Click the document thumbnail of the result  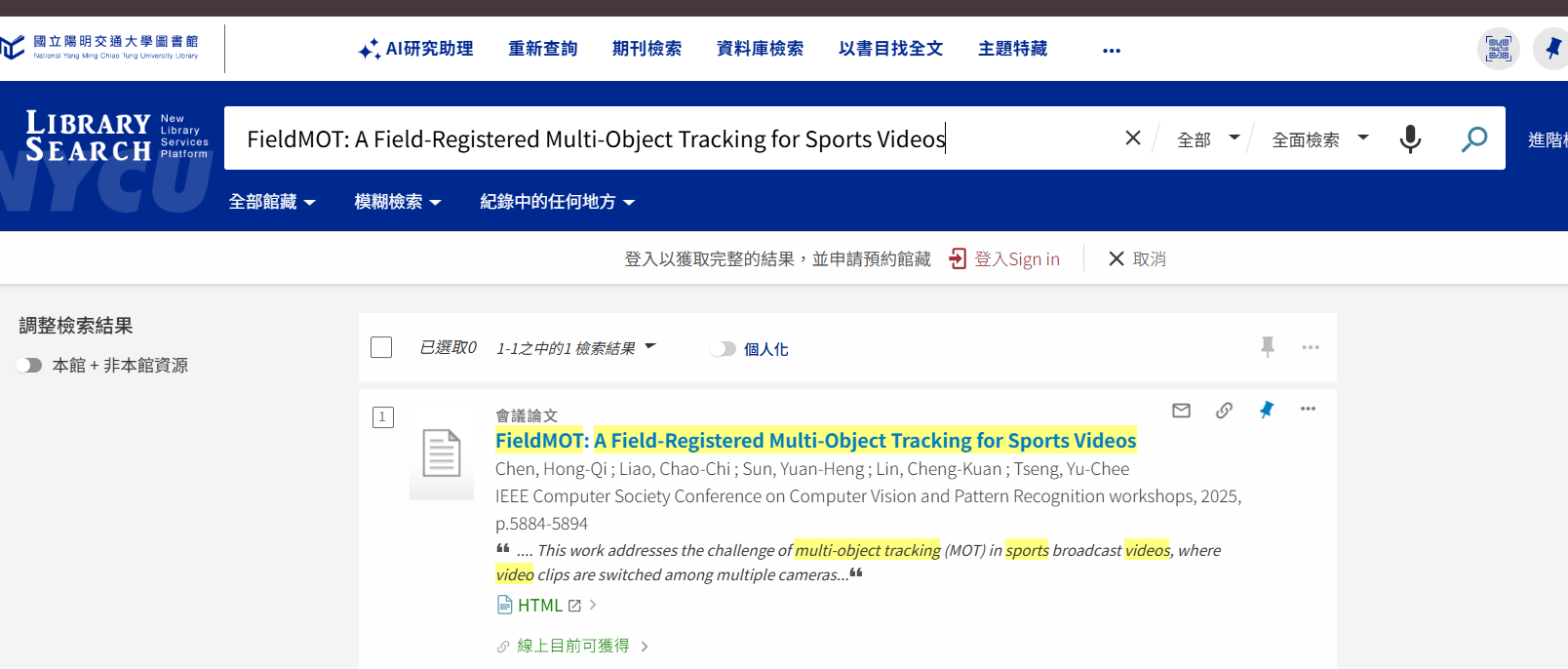[441, 453]
